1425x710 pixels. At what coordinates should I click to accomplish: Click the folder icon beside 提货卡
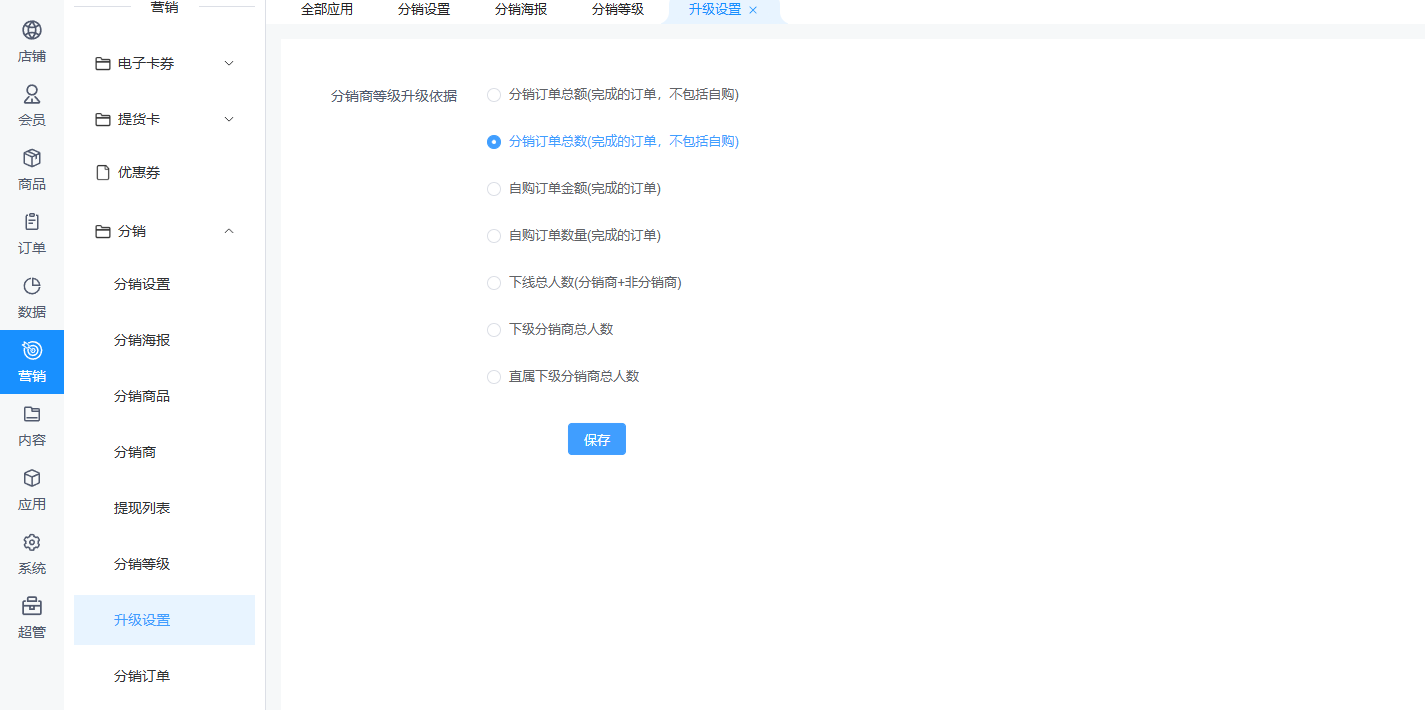pyautogui.click(x=102, y=119)
